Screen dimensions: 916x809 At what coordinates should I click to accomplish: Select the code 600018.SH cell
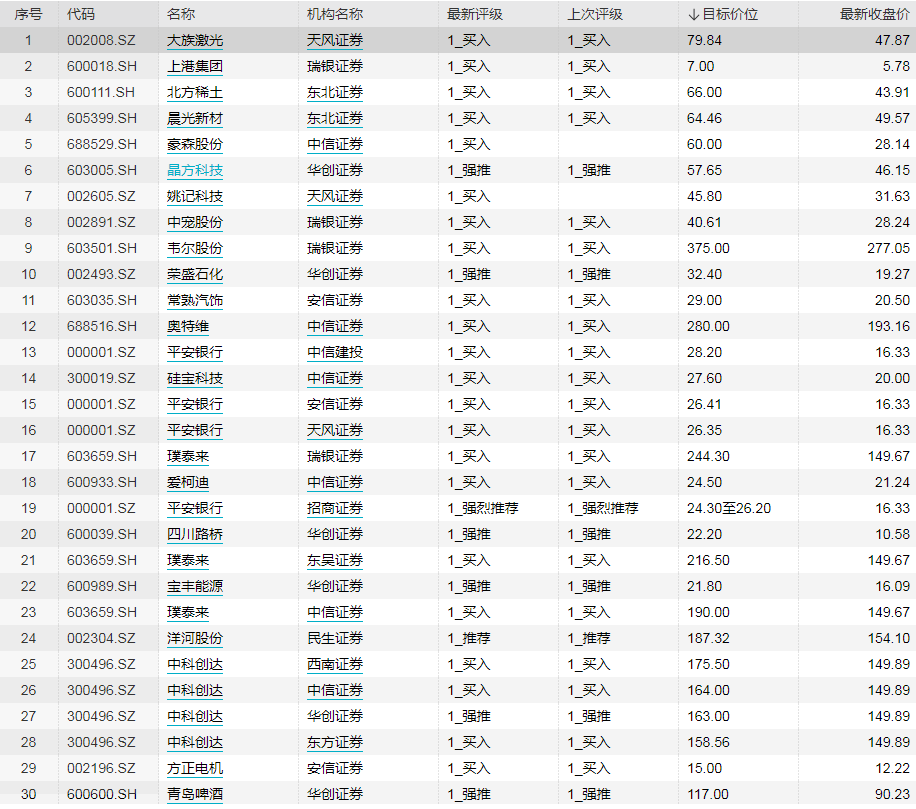pyautogui.click(x=102, y=67)
